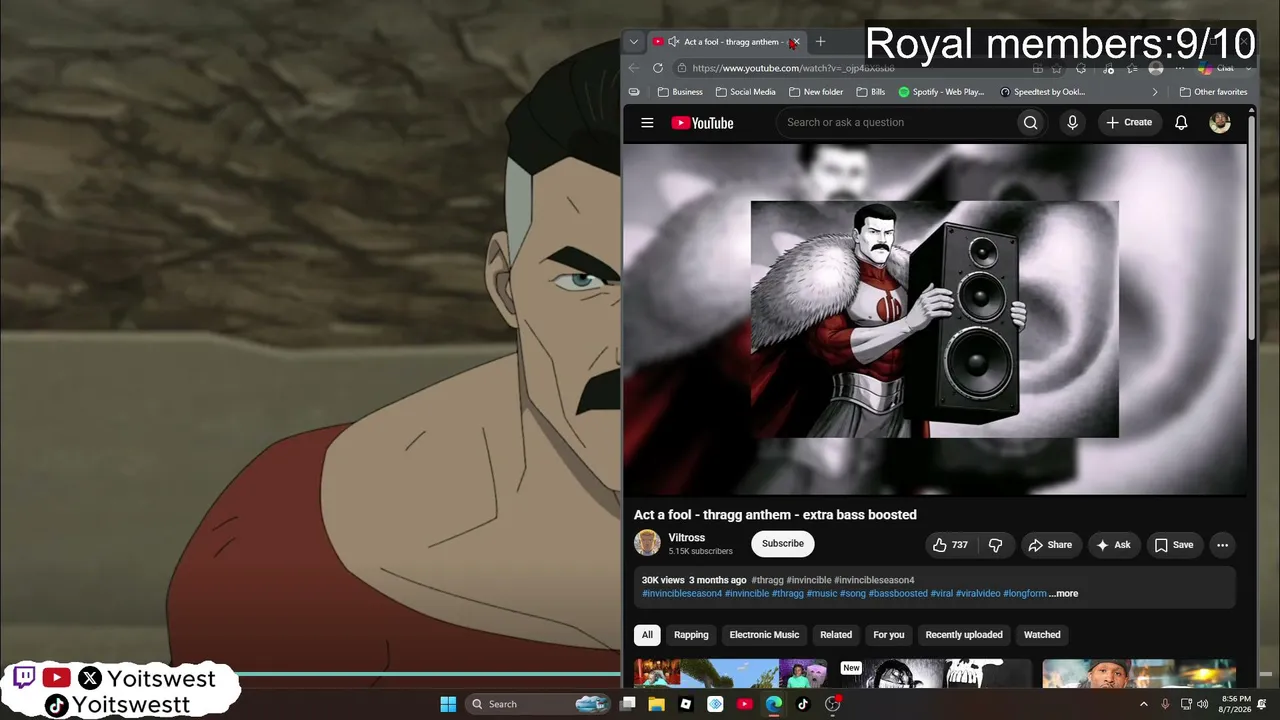Select the Watched filter chip
Screen dimensions: 1280x720
(x=1042, y=635)
